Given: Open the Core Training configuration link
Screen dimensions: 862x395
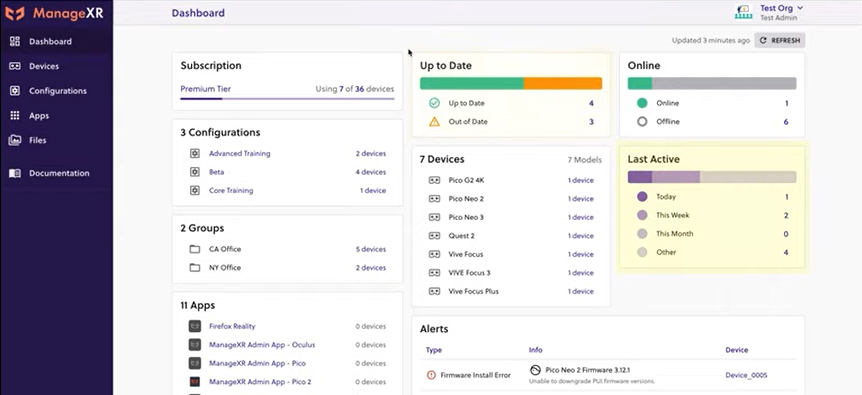Looking at the screenshot, I should tap(231, 191).
